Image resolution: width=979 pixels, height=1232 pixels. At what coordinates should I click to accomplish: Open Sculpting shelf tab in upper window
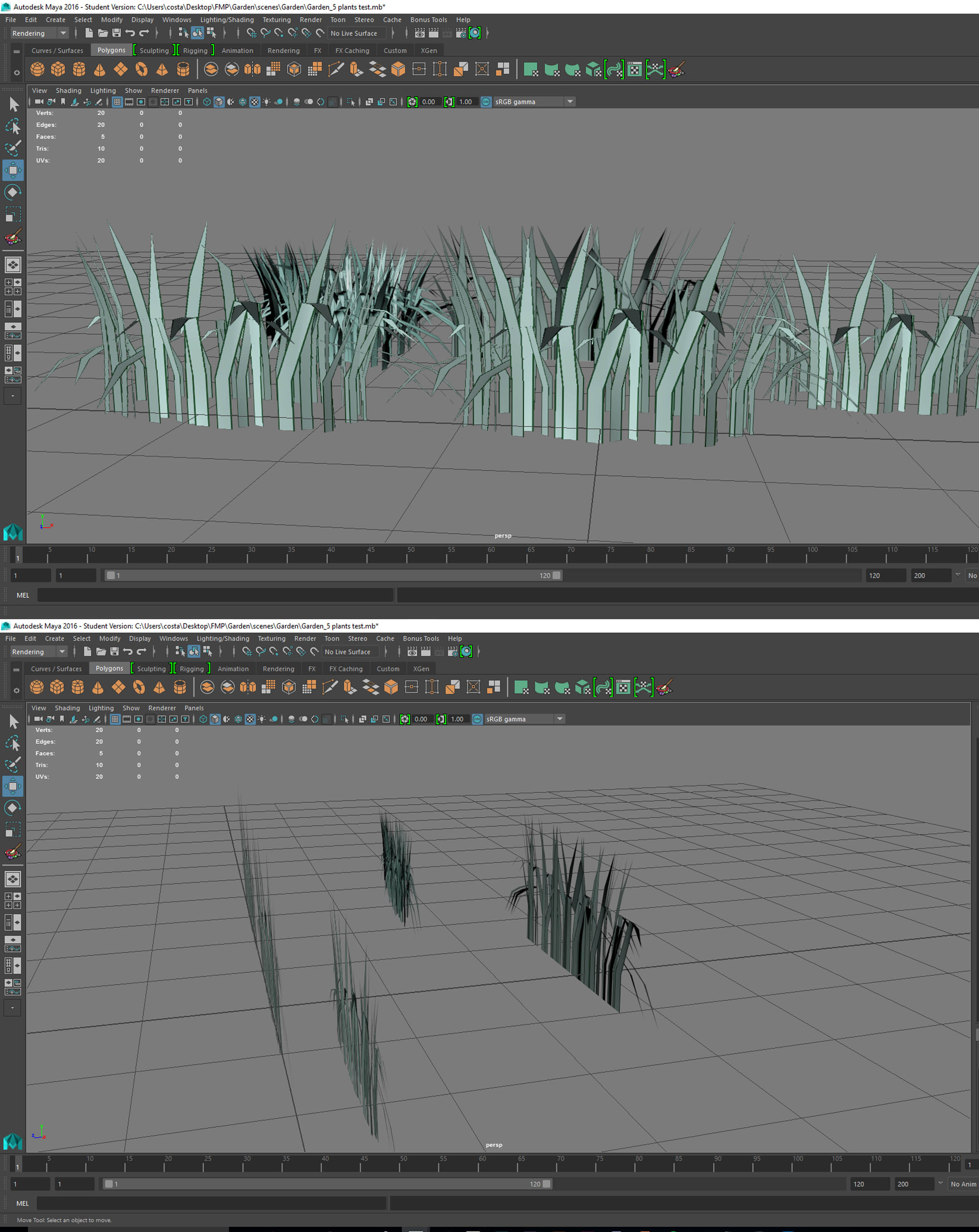coord(154,50)
